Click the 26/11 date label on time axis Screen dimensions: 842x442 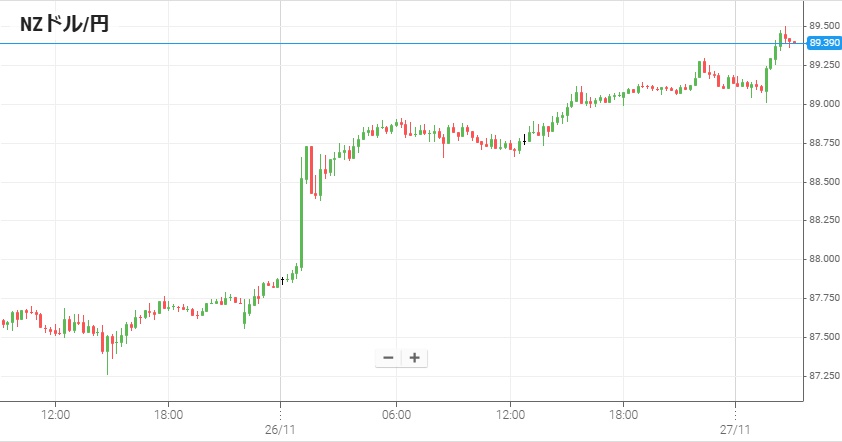click(x=281, y=428)
